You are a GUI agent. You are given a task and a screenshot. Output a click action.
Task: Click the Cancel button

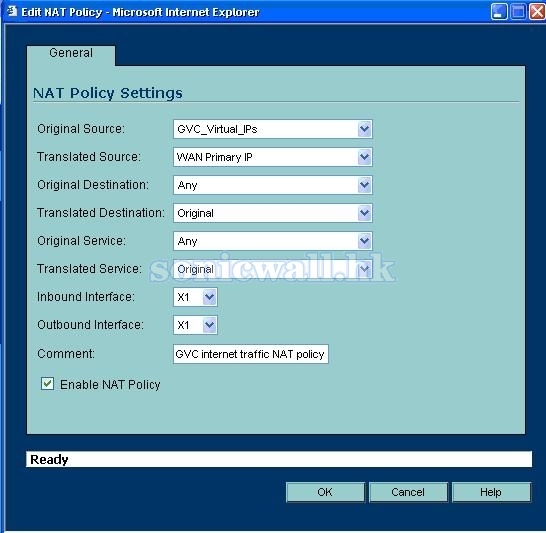[408, 492]
